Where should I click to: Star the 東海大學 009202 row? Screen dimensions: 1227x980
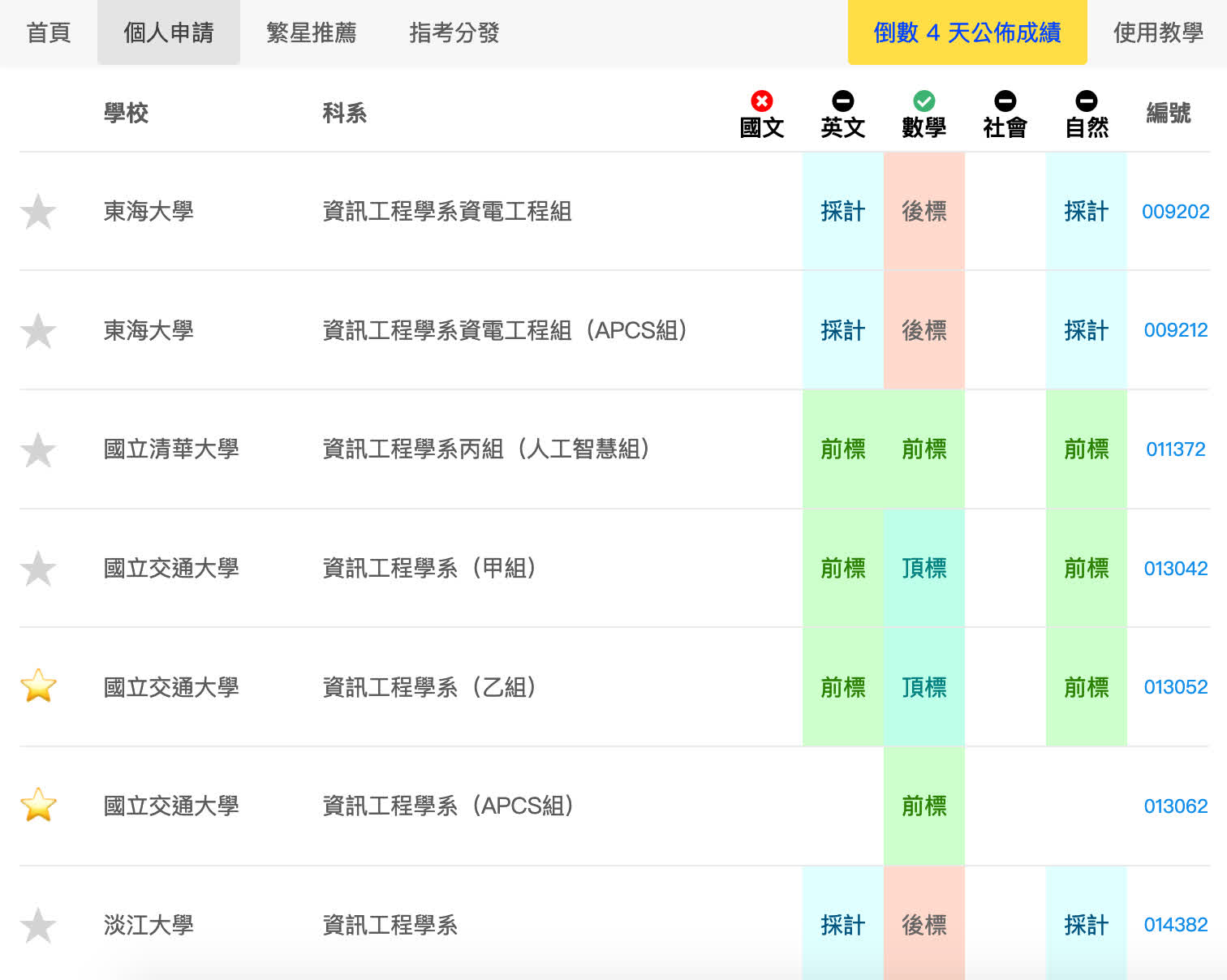pyautogui.click(x=38, y=212)
